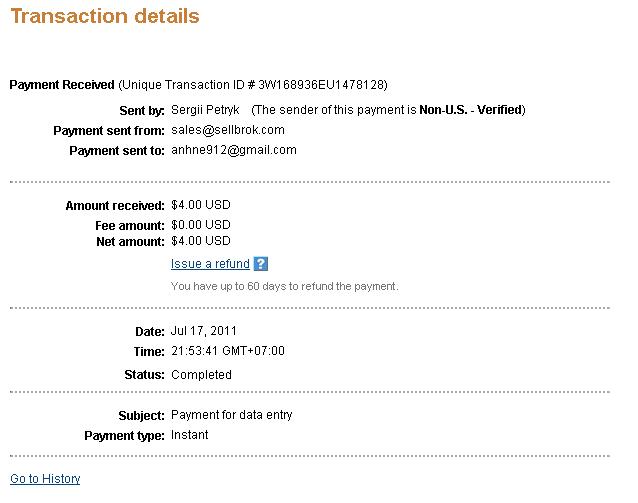Click the date Jul 17, 2011
Viewport: 638px width, 503px height.
(204, 331)
